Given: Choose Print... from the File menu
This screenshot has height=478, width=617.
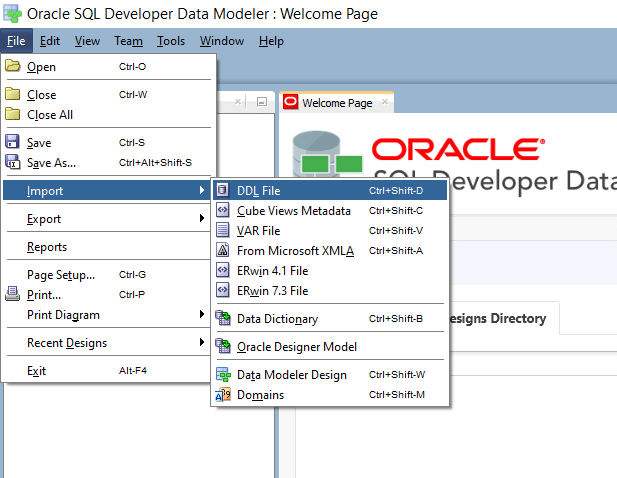Looking at the screenshot, I should (107, 295).
